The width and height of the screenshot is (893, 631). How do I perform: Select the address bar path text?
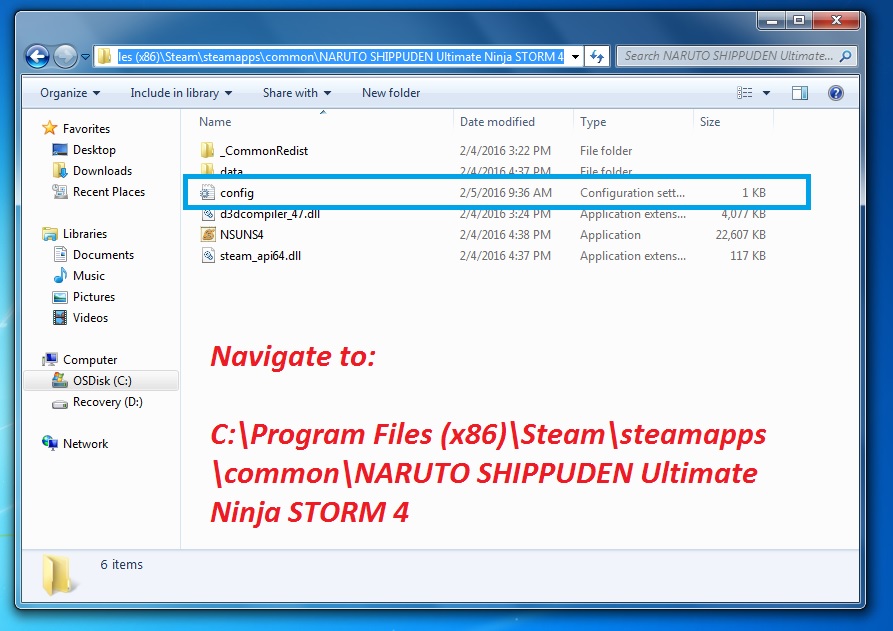pos(341,56)
